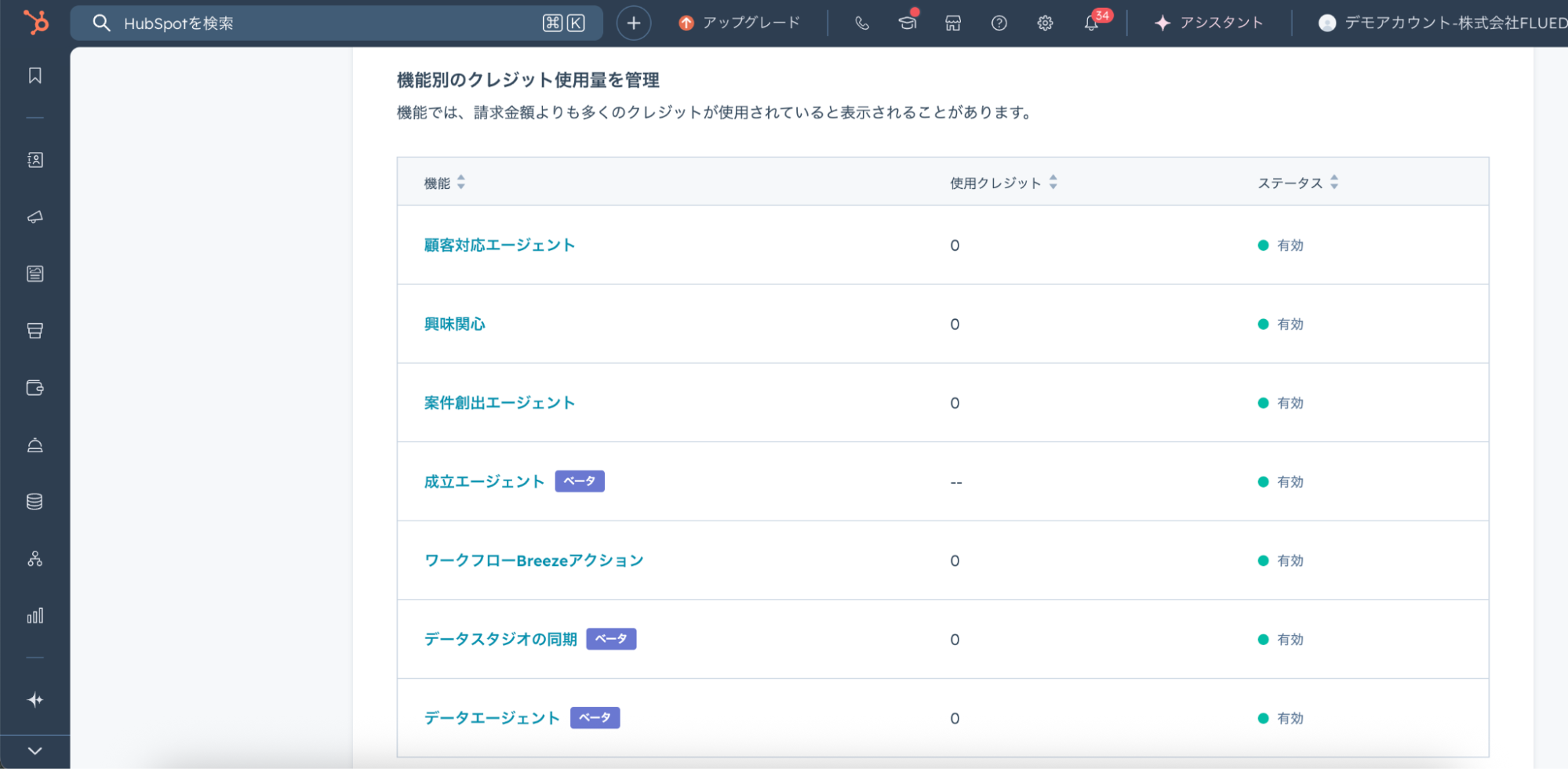Image resolution: width=1568 pixels, height=769 pixels.
Task: Open the reporting bar chart sidebar icon
Action: tap(35, 616)
